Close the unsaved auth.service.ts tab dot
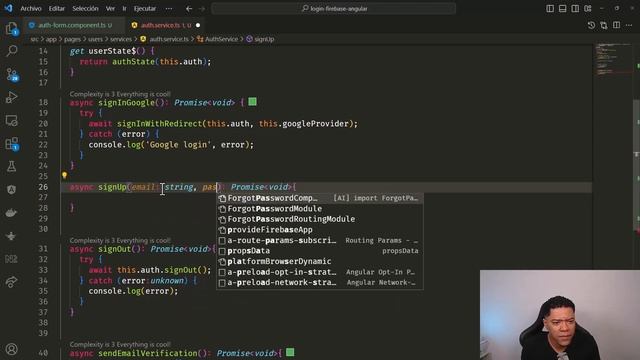Image resolution: width=640 pixels, height=360 pixels. (198, 25)
